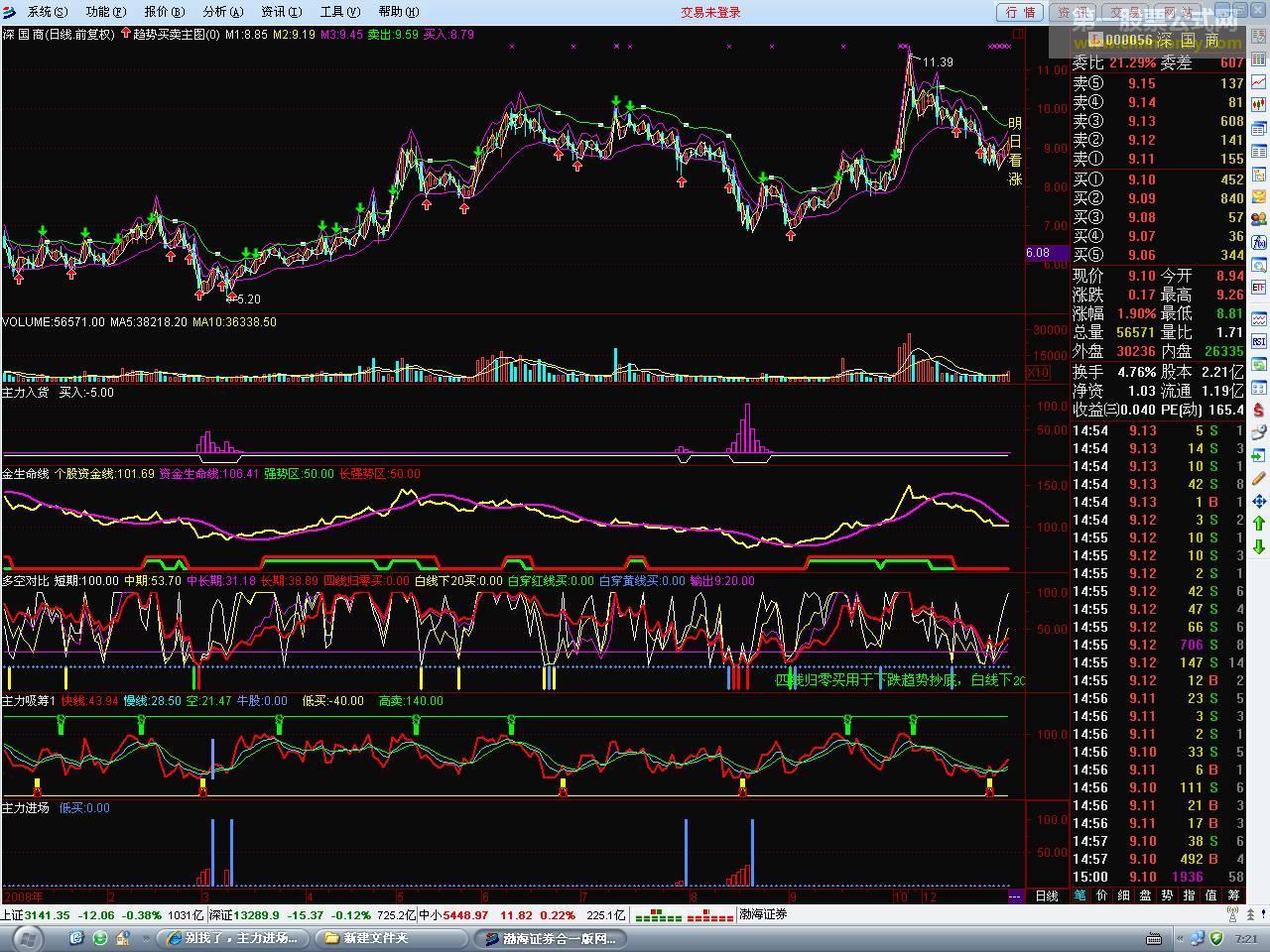Open the 系统(S) menu
Viewport: 1270px width, 952px height.
click(x=48, y=12)
